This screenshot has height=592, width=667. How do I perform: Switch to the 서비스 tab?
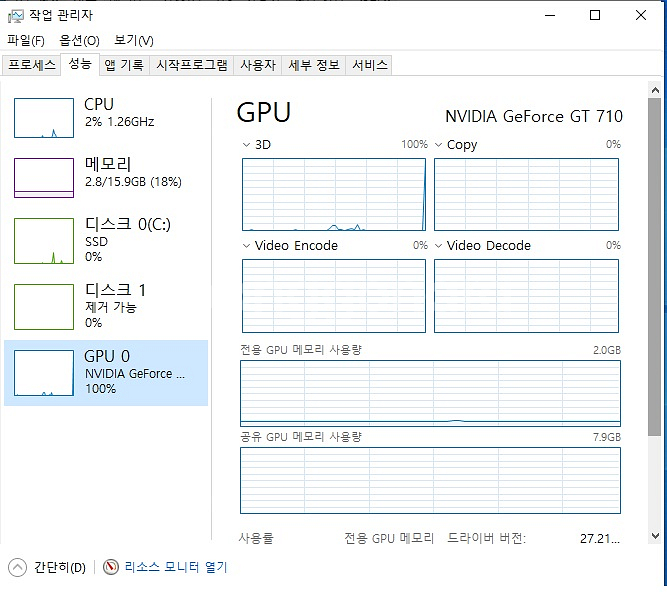coord(370,65)
